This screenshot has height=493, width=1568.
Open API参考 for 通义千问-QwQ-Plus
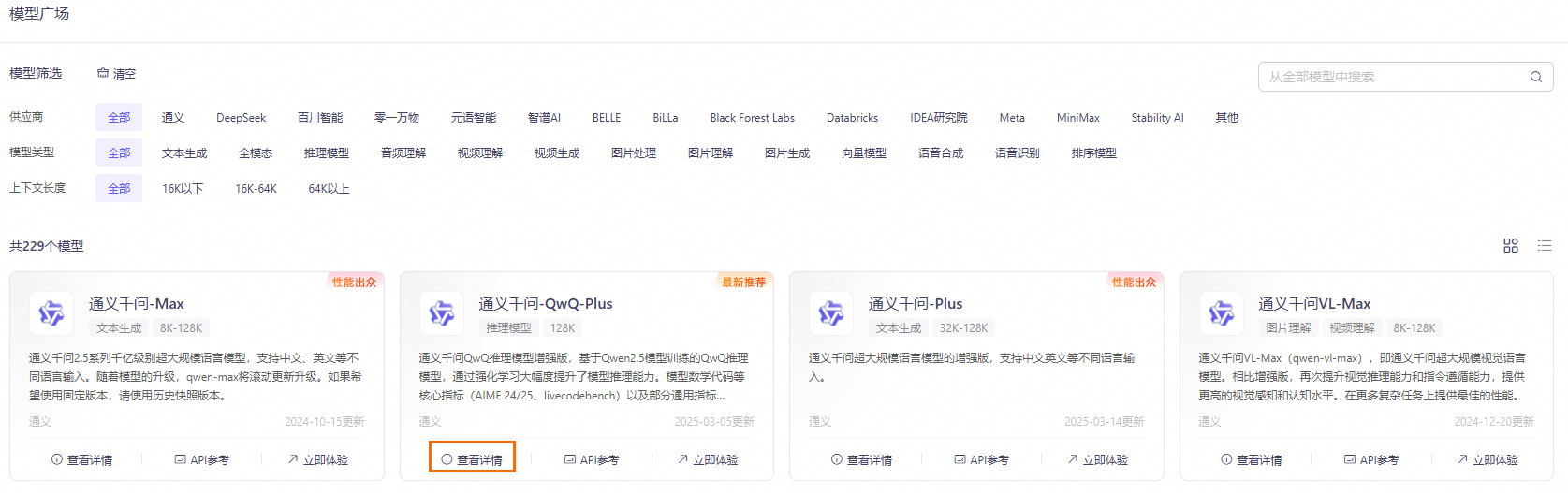pyautogui.click(x=592, y=460)
